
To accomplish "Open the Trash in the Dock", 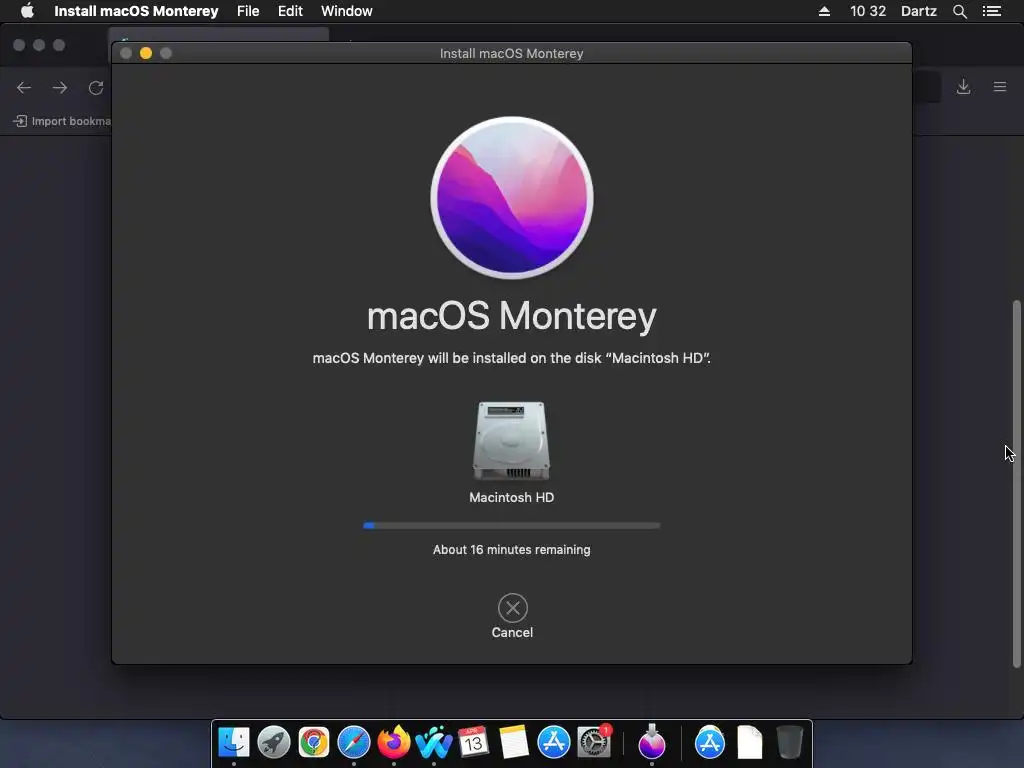I will 790,743.
